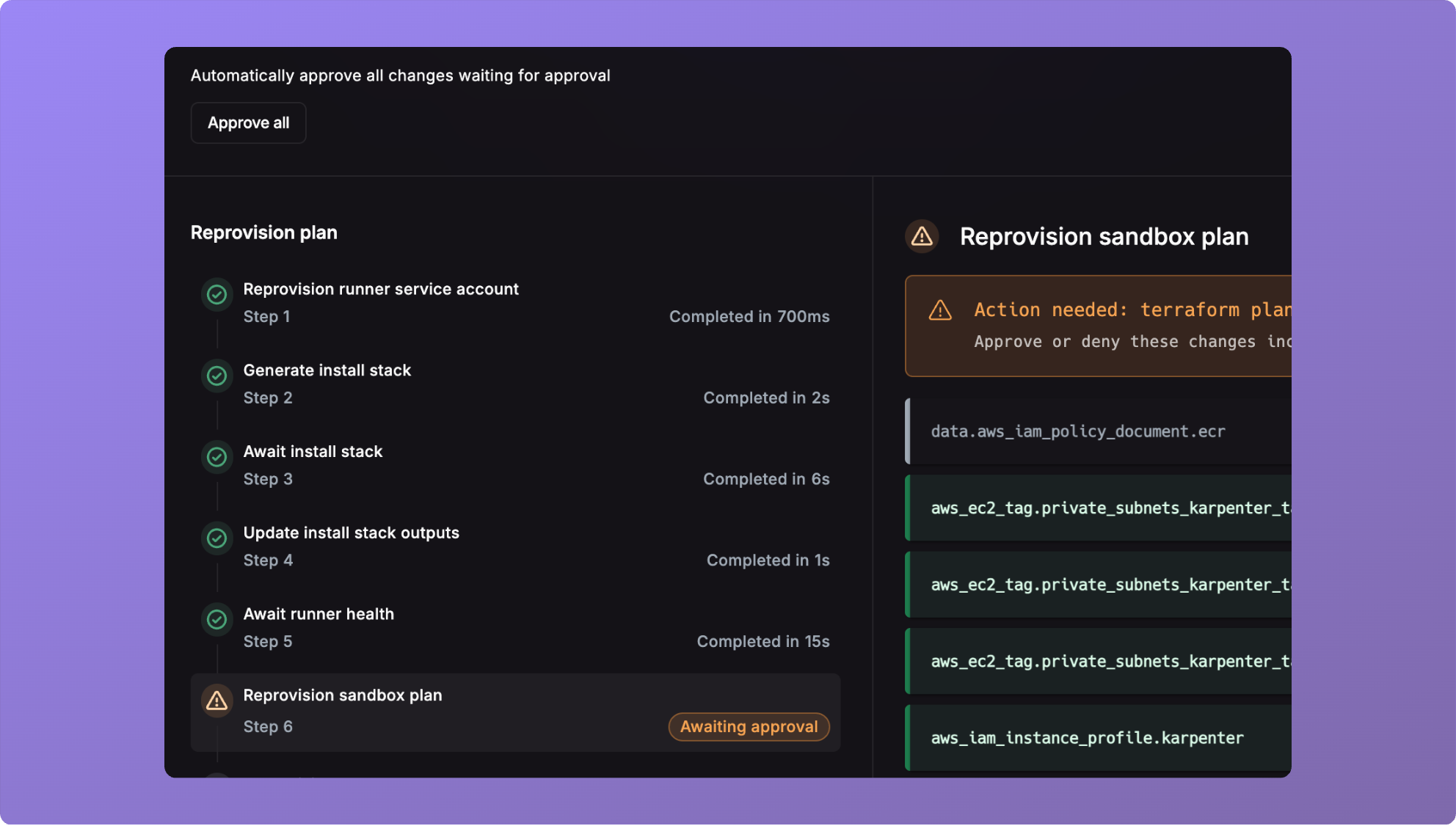
Task: Open step 2 Generate install stack
Action: click(x=327, y=370)
